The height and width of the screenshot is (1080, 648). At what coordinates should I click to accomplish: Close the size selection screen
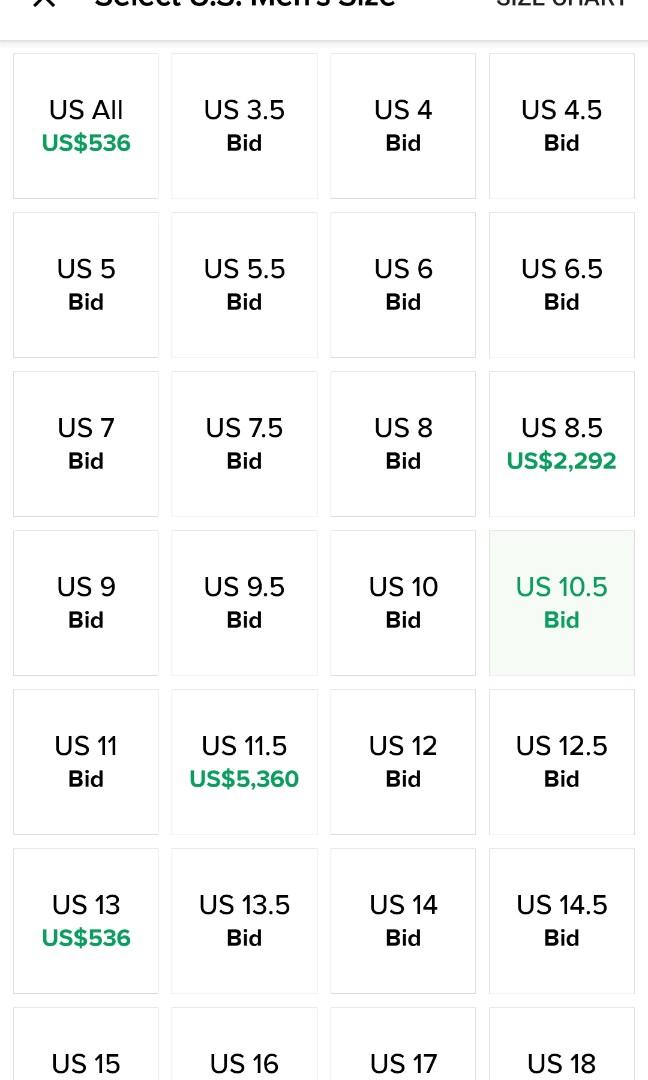[x=44, y=4]
